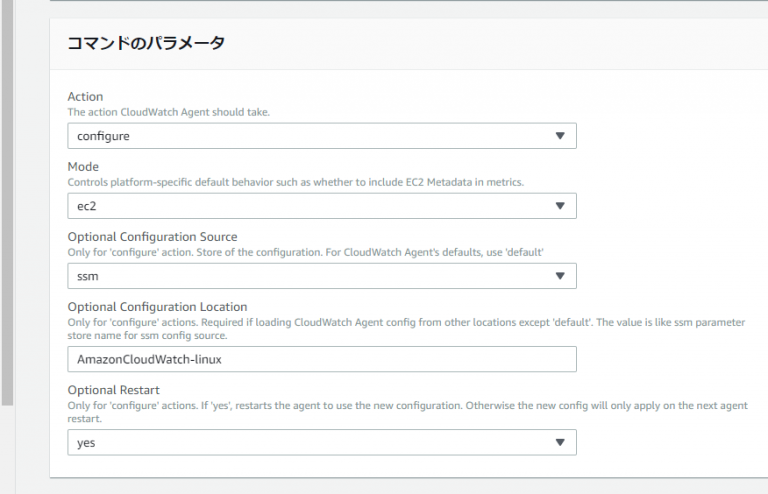Click the arrow icon on the Mode dropdown

point(560,206)
